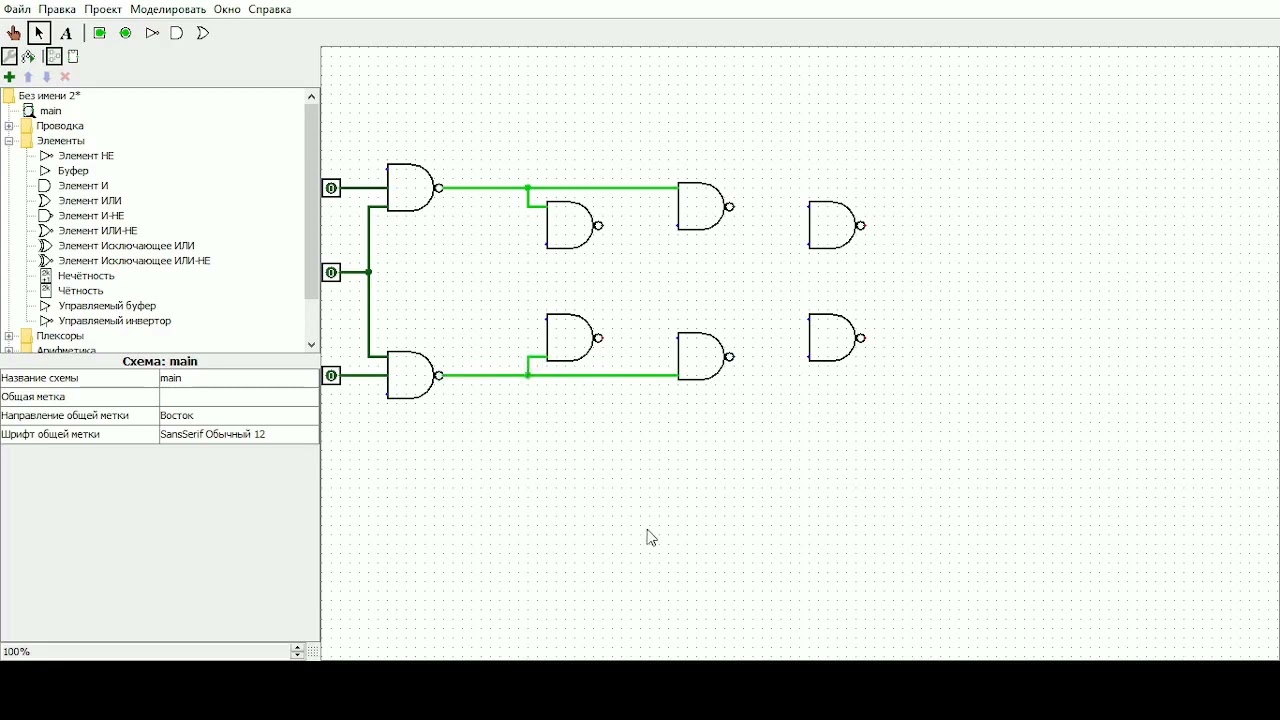Click the Плексоры folder label

[60, 336]
